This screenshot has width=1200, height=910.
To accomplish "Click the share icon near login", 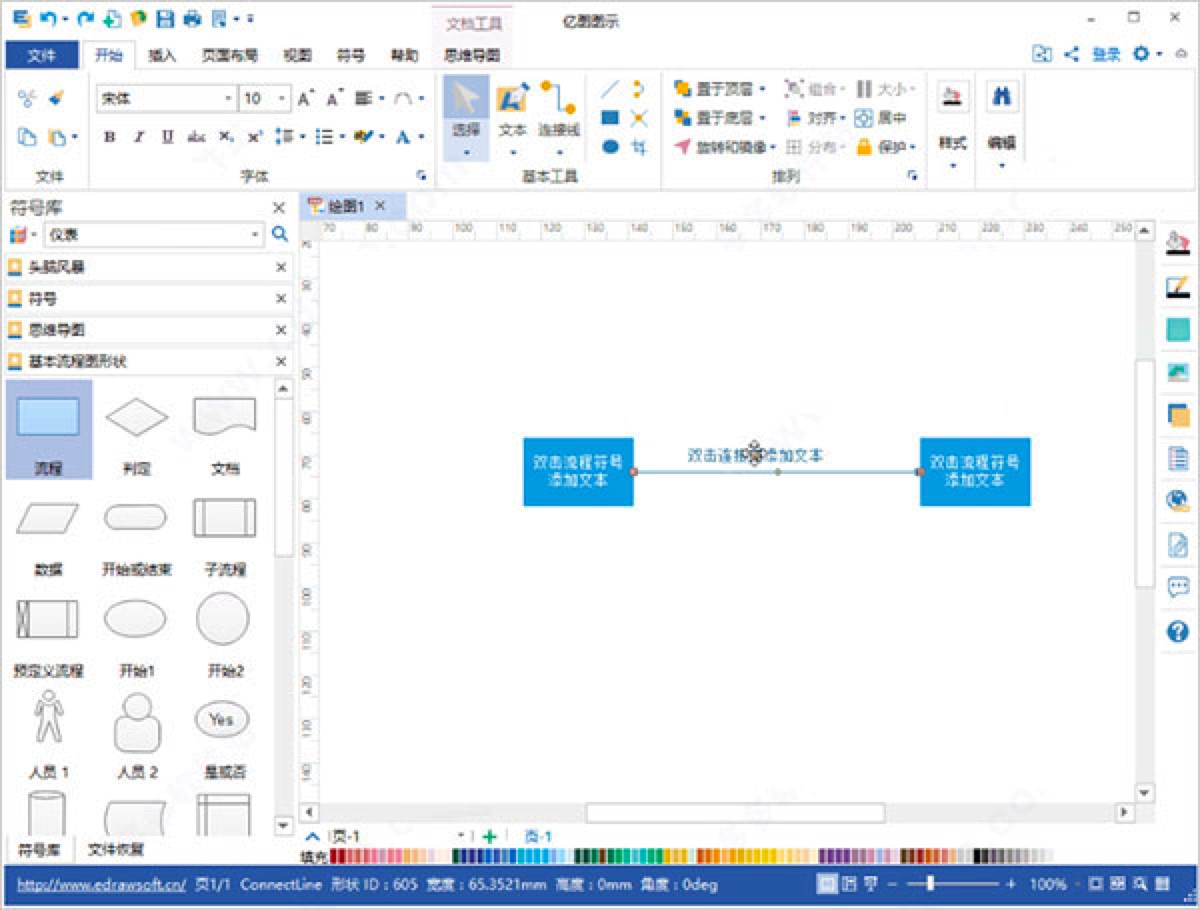I will pyautogui.click(x=1071, y=54).
